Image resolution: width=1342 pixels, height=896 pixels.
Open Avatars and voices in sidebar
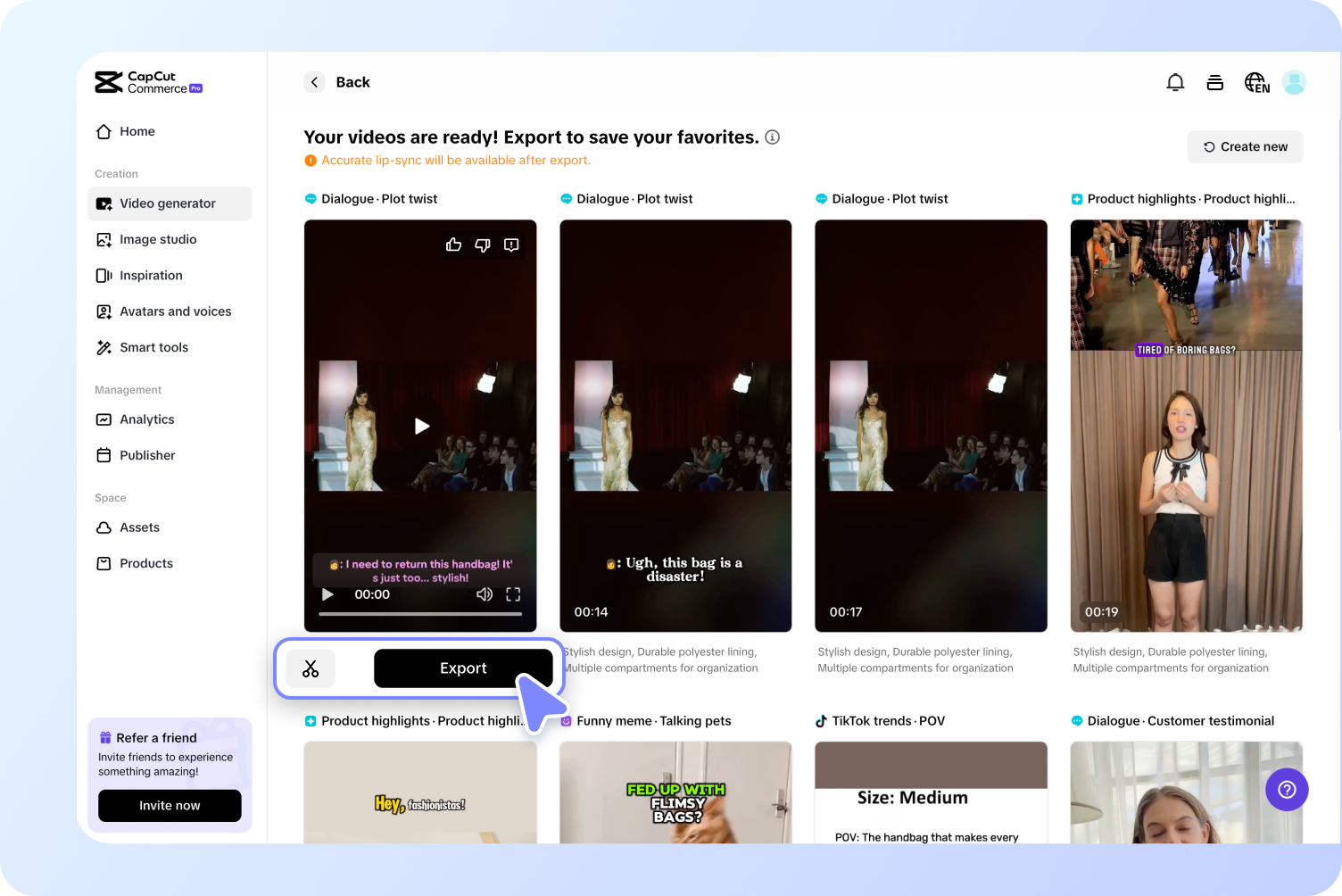(170, 311)
